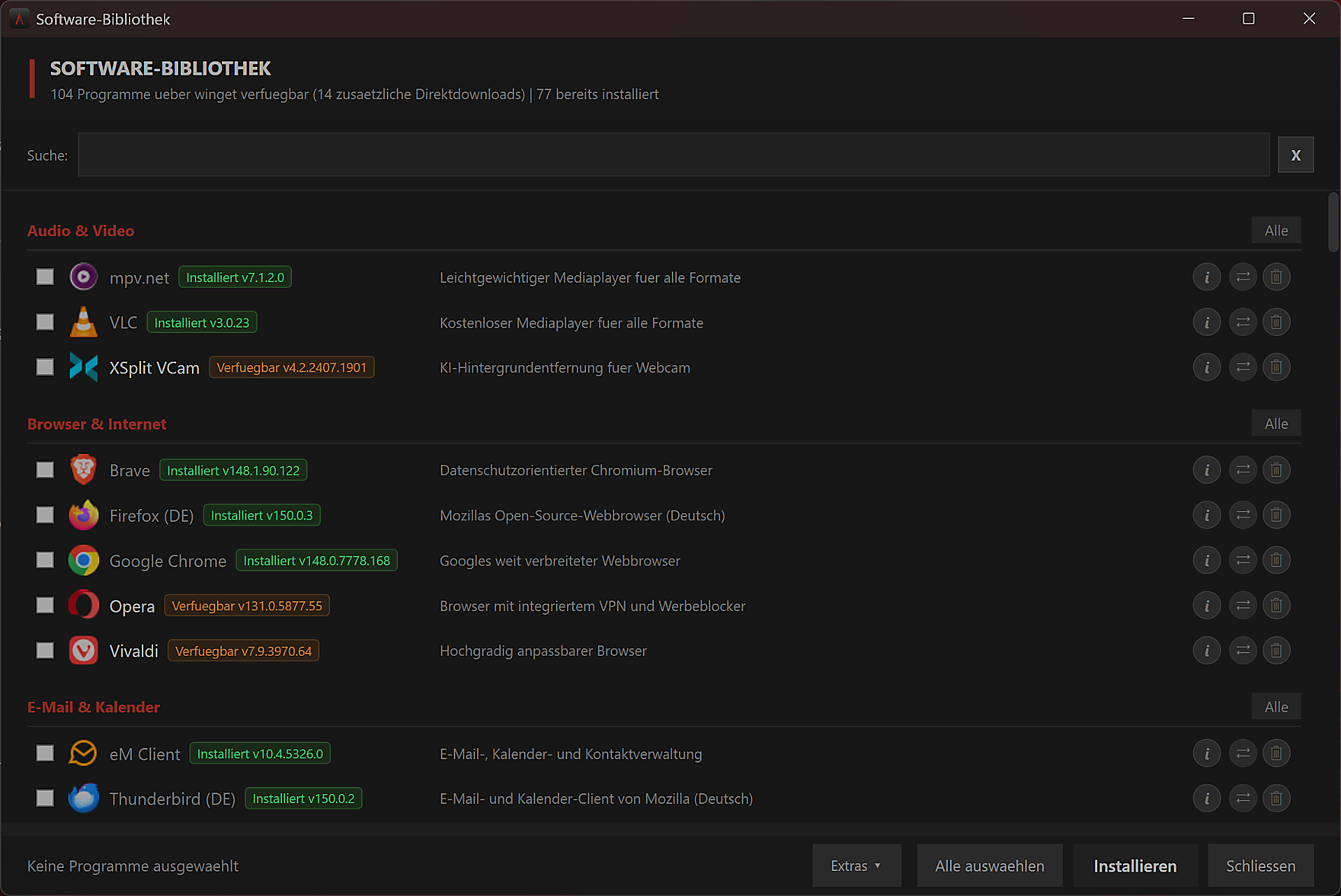The height and width of the screenshot is (896, 1341).
Task: Click the Audio & Video category heading
Action: pos(80,230)
